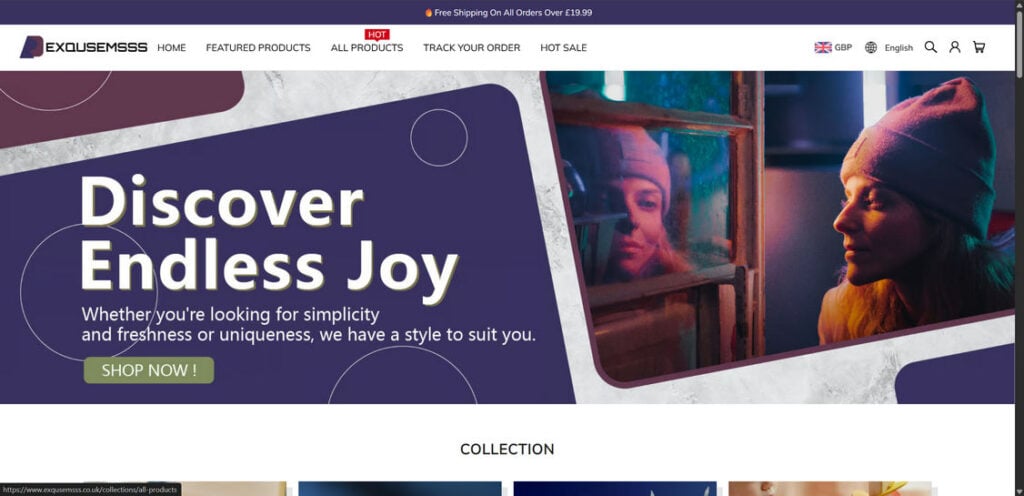The width and height of the screenshot is (1024, 496).
Task: Click the fire icon in shipping banner
Action: coord(428,12)
